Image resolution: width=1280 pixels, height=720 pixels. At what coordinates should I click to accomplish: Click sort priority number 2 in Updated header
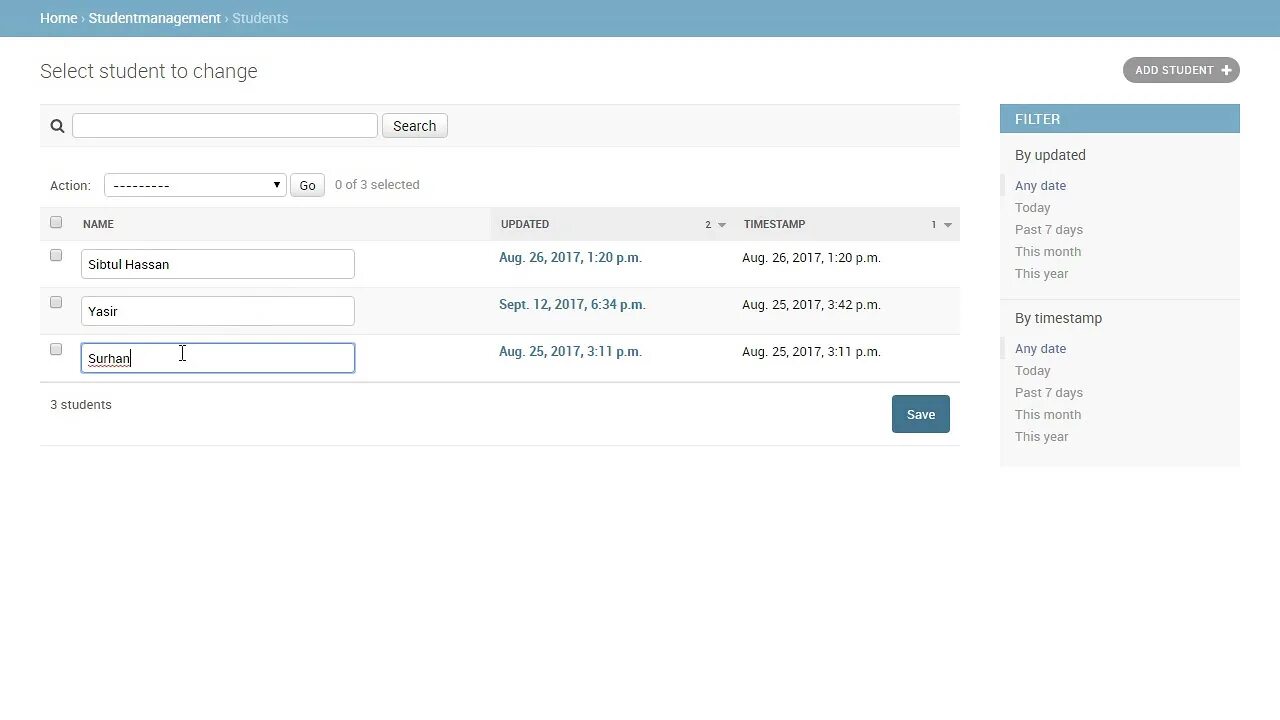pos(708,225)
